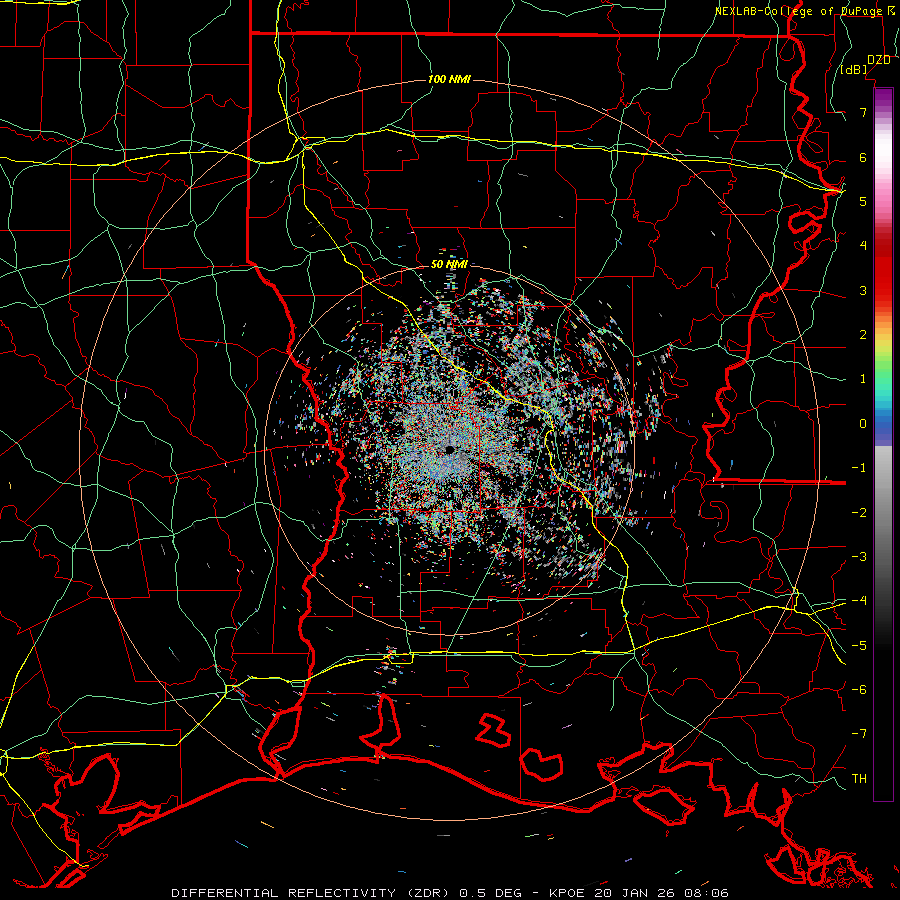
Task: Click the "DZD" legend title
Action: coord(879,60)
